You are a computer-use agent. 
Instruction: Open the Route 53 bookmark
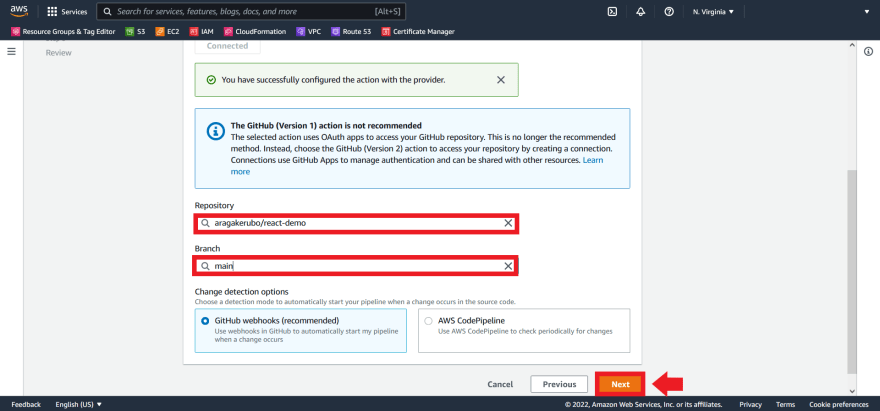click(x=351, y=31)
